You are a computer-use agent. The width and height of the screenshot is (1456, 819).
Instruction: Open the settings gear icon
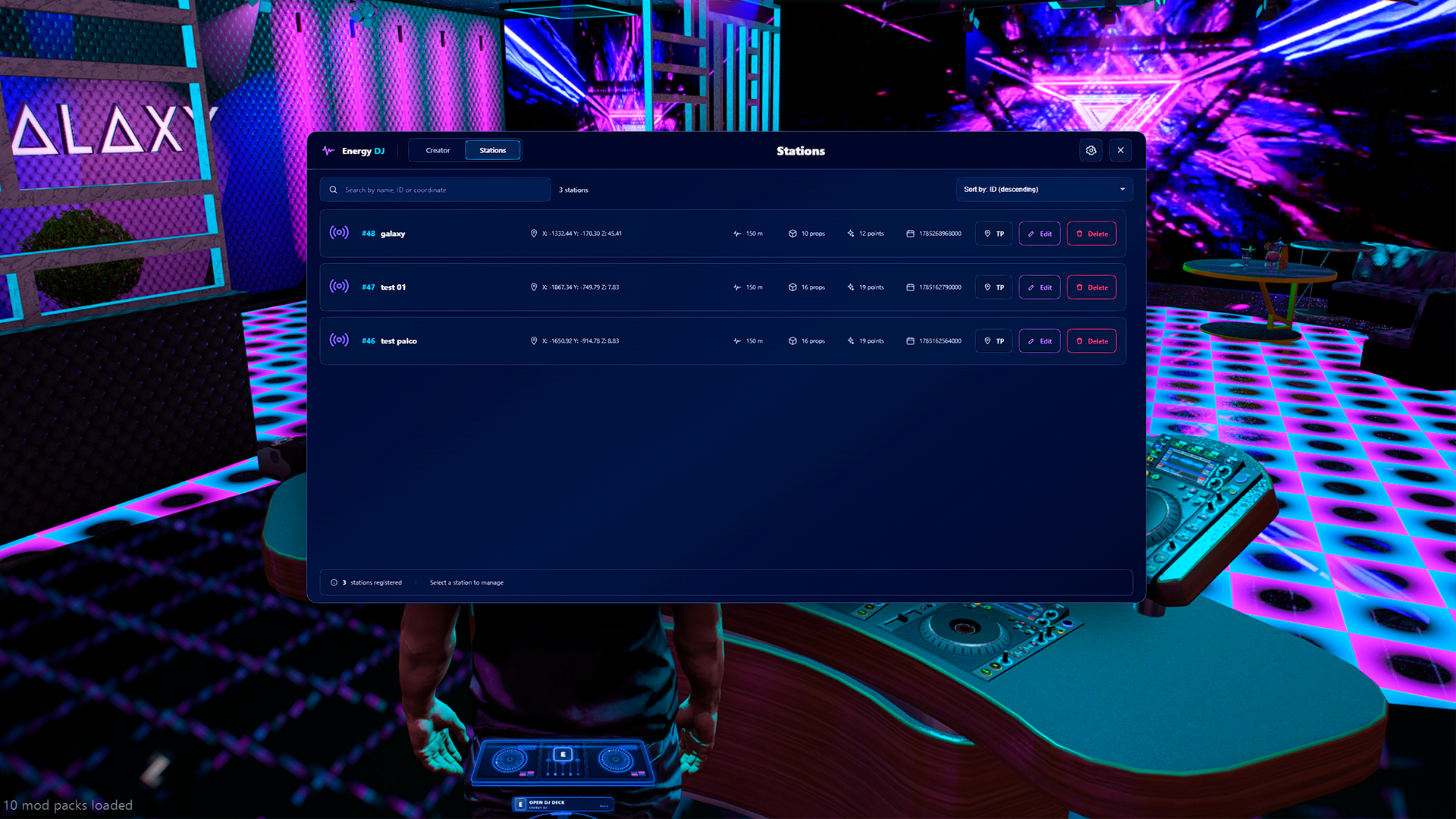point(1090,150)
